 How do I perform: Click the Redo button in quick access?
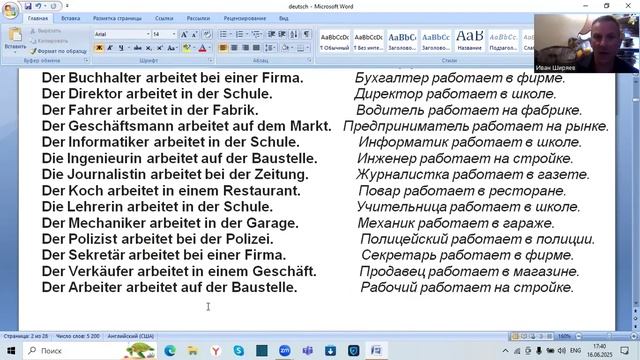click(54, 6)
